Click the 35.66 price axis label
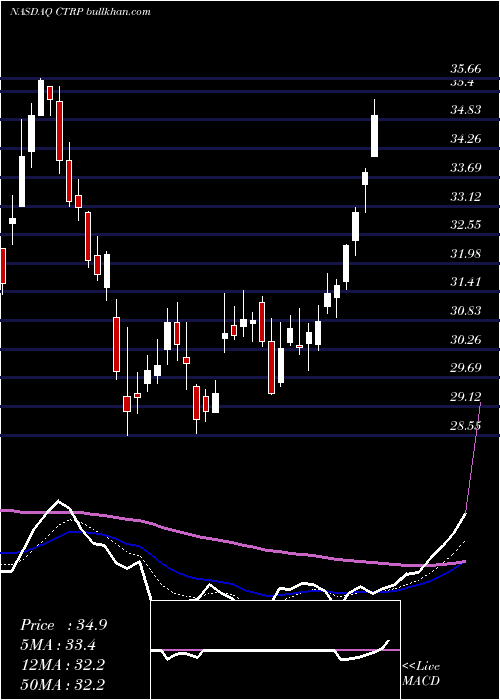 (x=466, y=69)
